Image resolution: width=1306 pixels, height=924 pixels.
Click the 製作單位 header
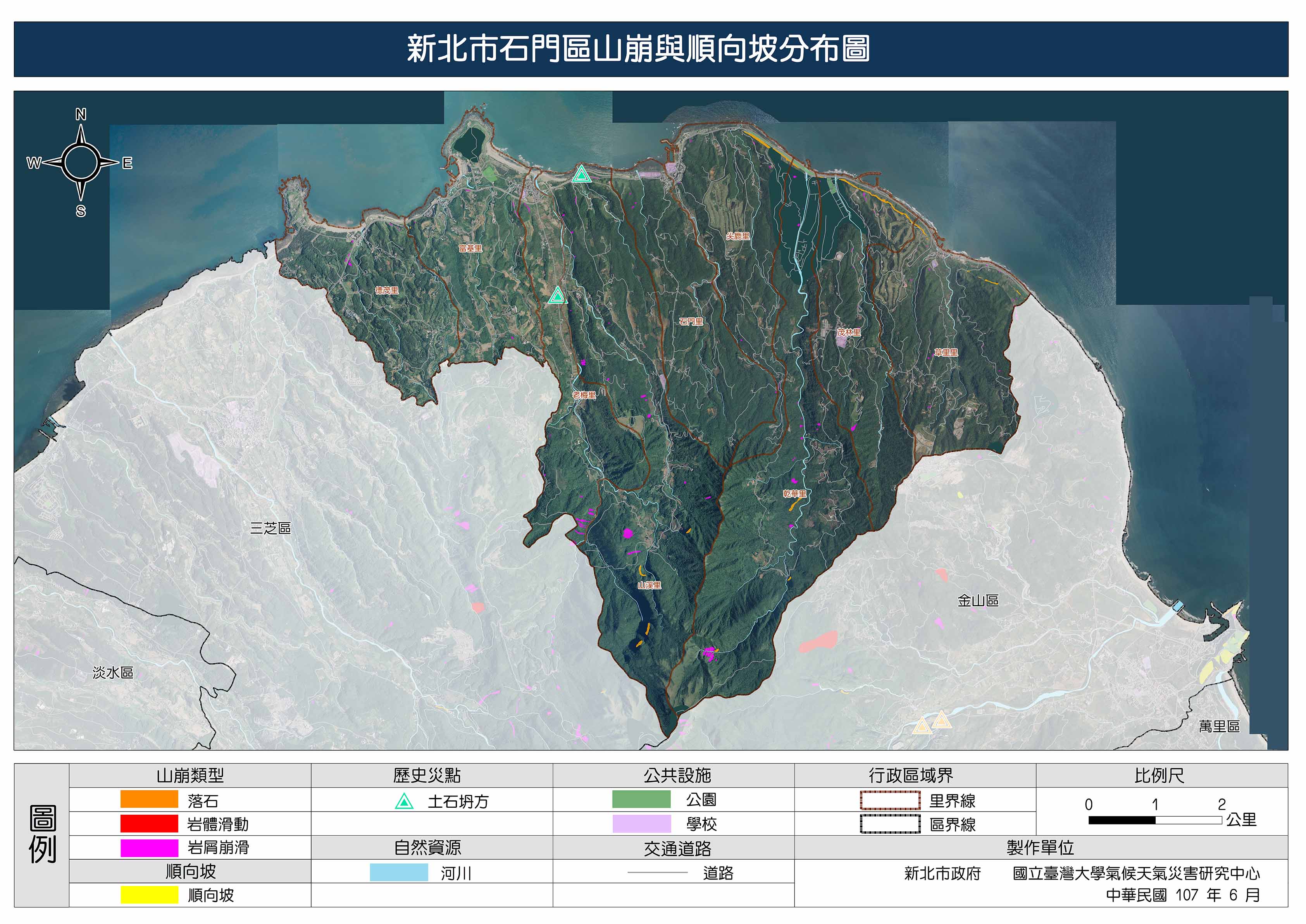click(1041, 848)
